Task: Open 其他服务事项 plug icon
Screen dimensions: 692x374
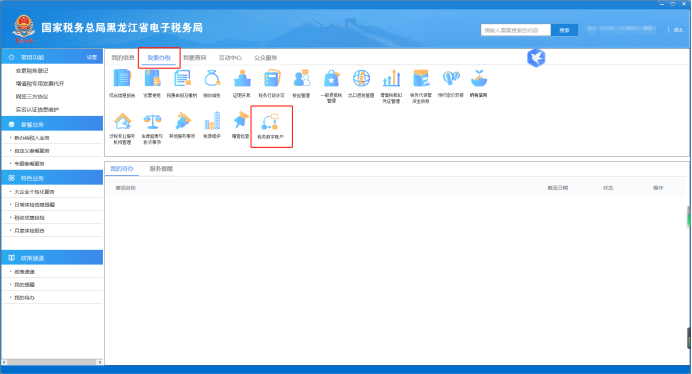Action: [182, 121]
